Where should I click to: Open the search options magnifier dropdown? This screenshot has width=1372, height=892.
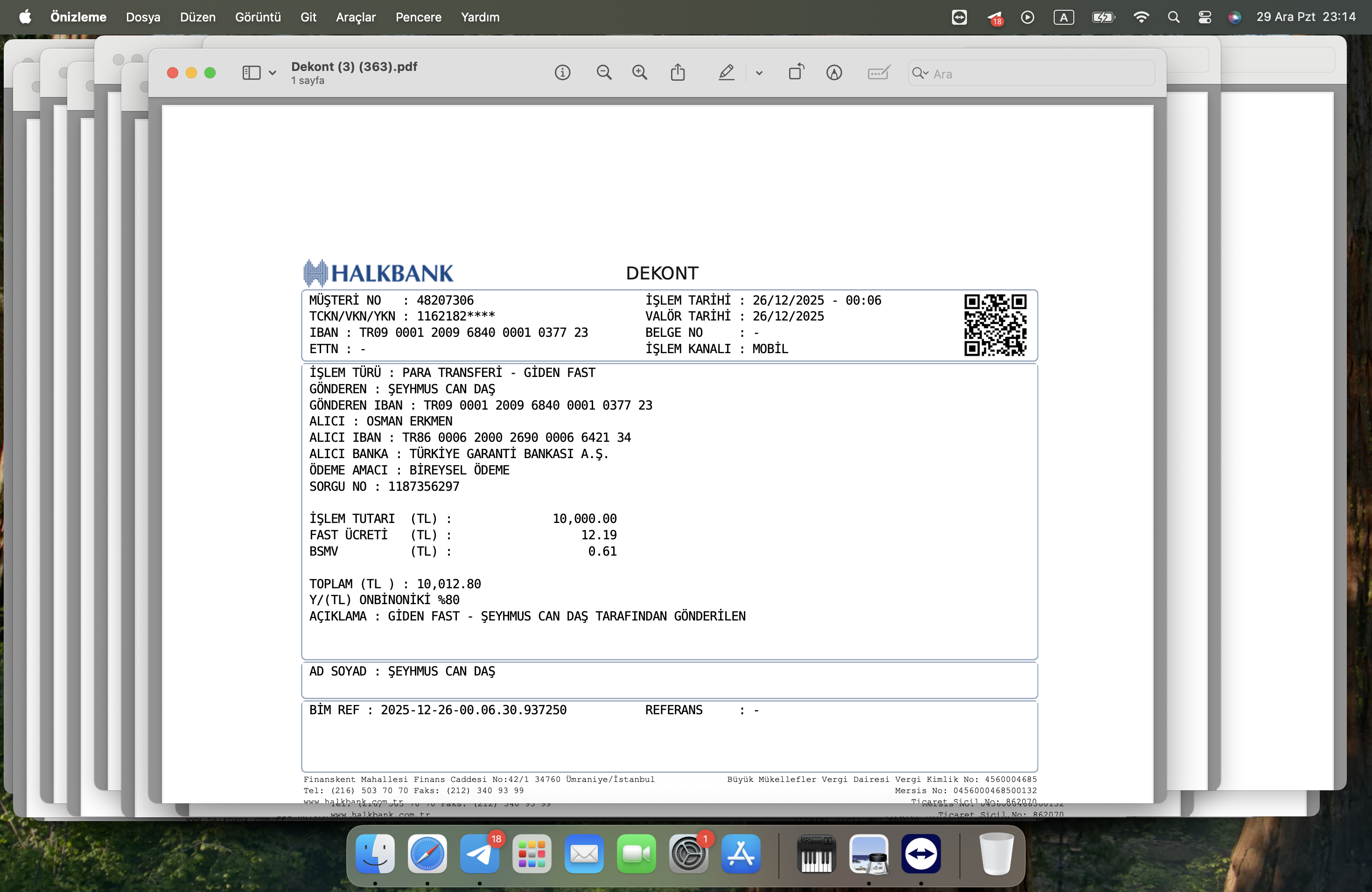pyautogui.click(x=920, y=73)
